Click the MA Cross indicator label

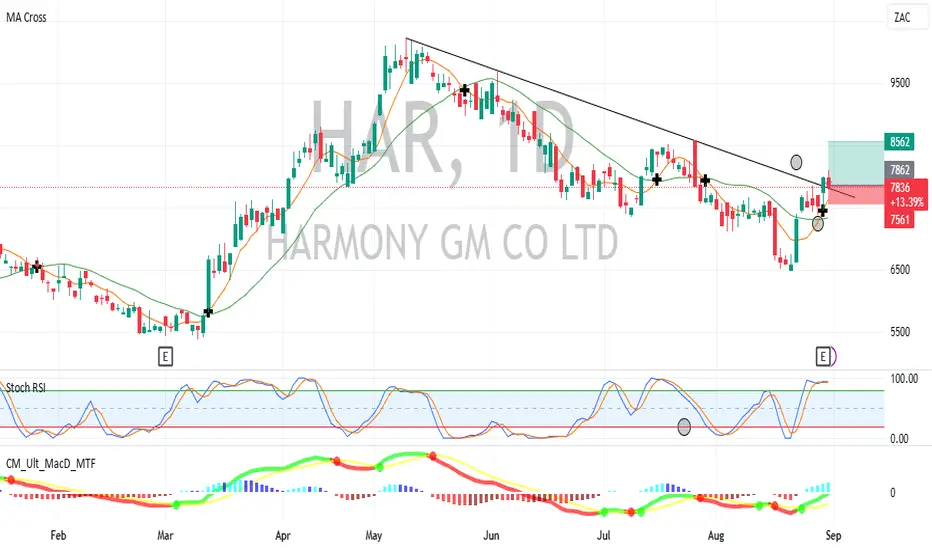tap(26, 17)
